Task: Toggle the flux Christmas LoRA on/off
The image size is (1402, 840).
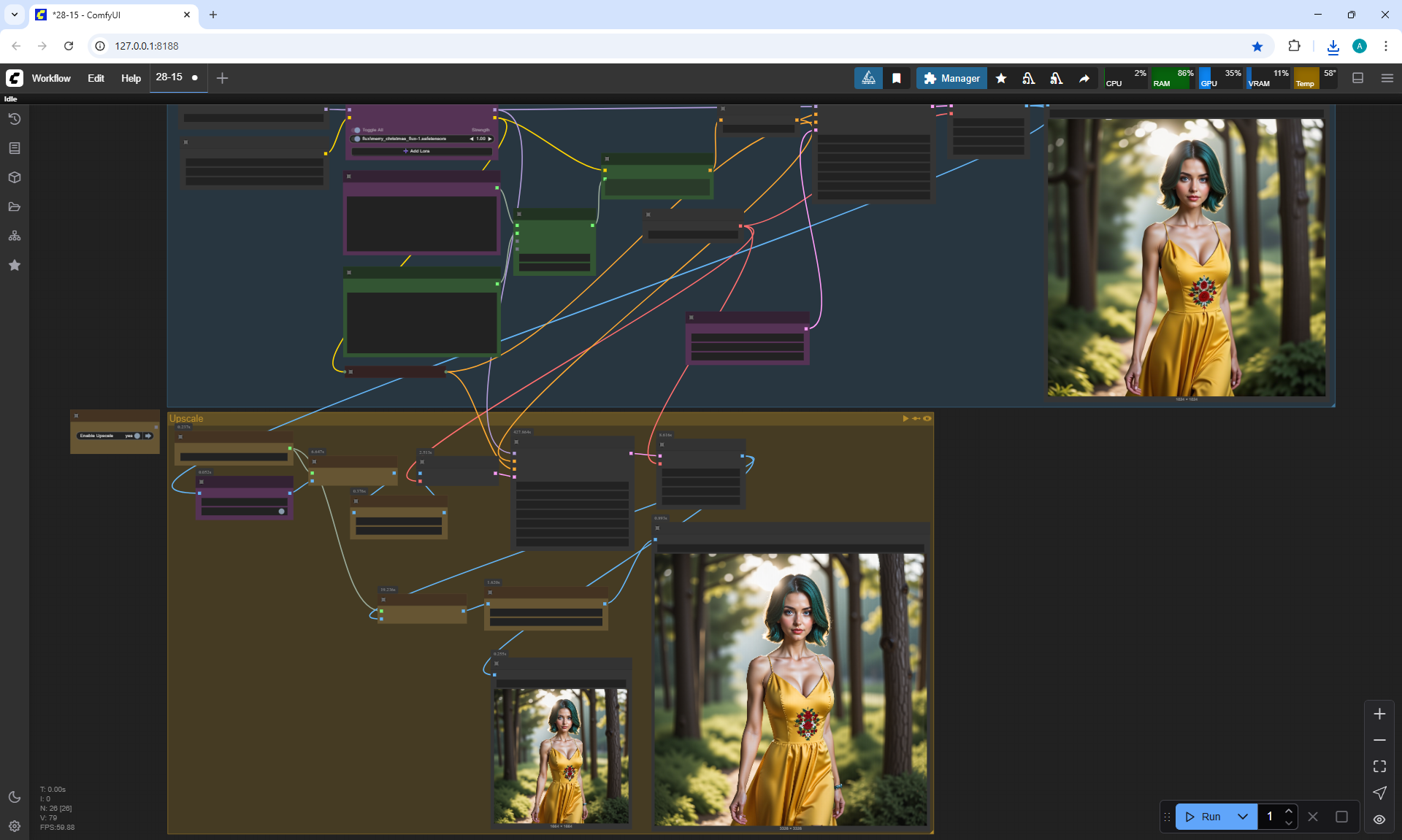Action: (x=357, y=139)
